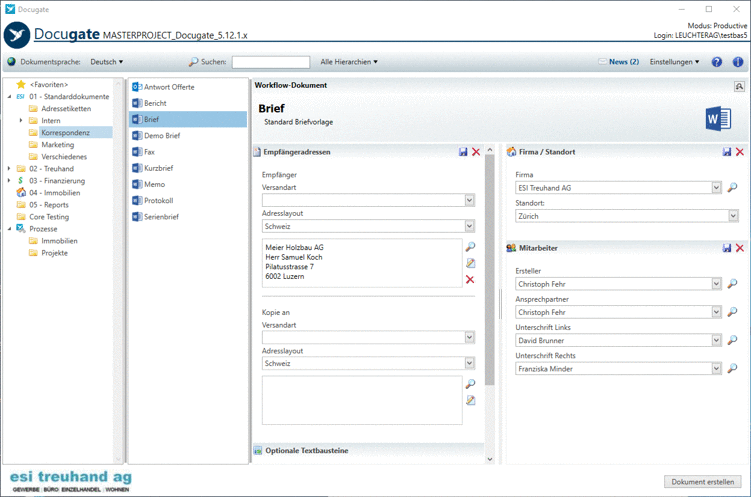The height and width of the screenshot is (497, 751).
Task: Click the Word document icon
Action: (x=718, y=119)
